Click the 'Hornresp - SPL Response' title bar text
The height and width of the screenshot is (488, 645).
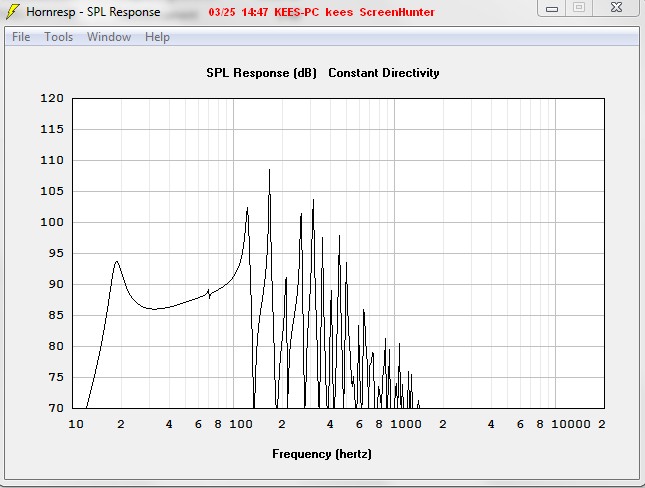coord(93,12)
